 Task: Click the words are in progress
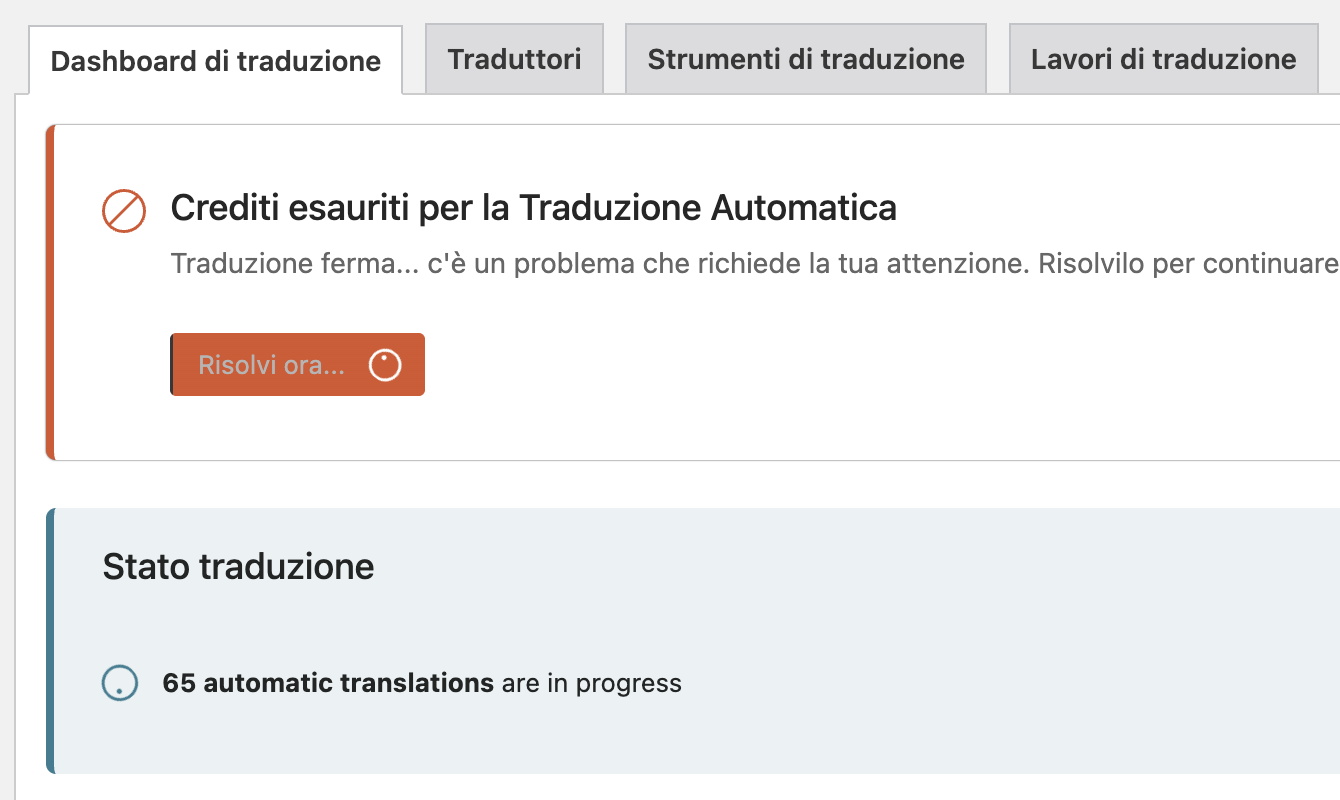[591, 684]
